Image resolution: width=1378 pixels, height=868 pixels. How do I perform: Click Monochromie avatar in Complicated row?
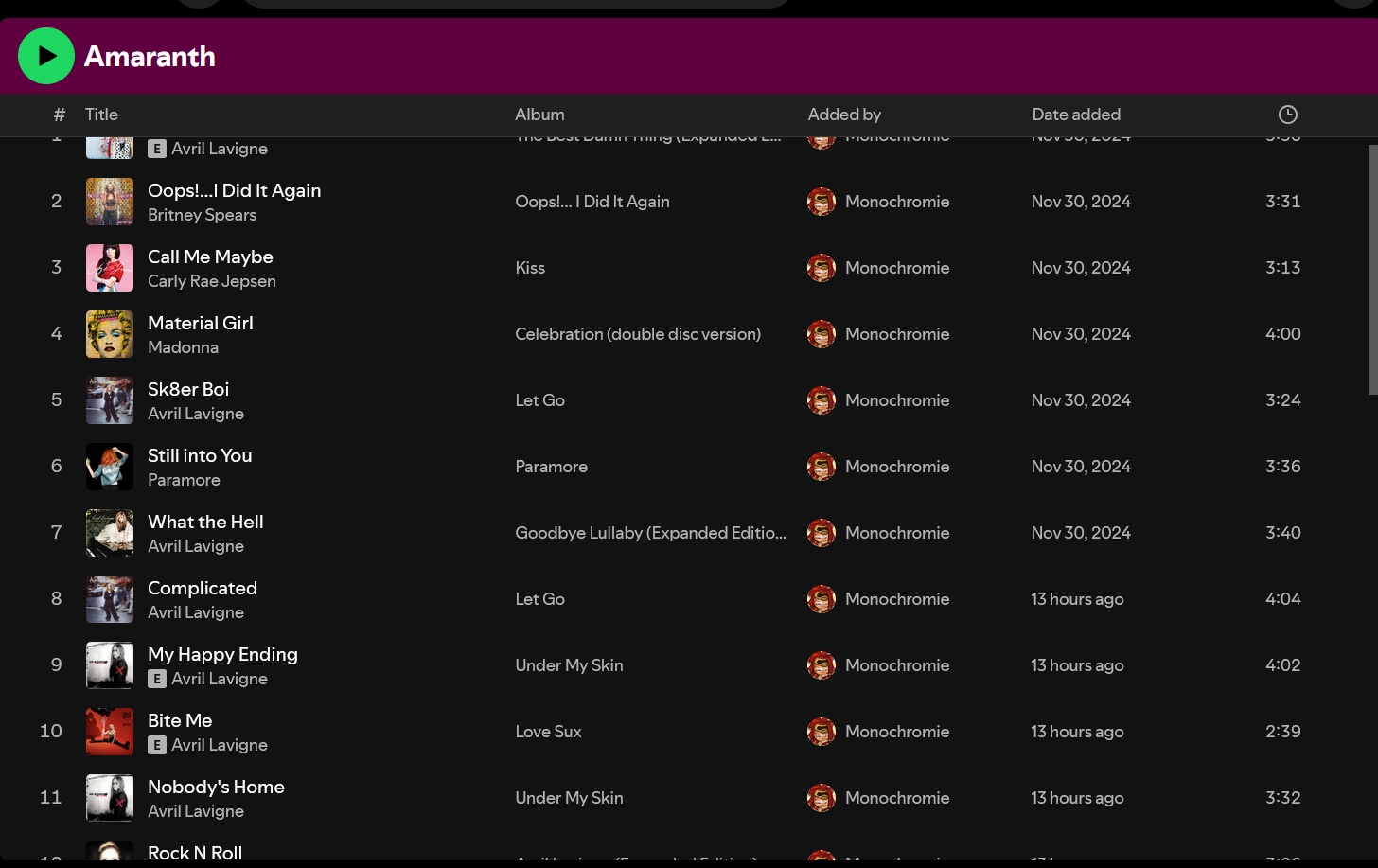(x=821, y=599)
